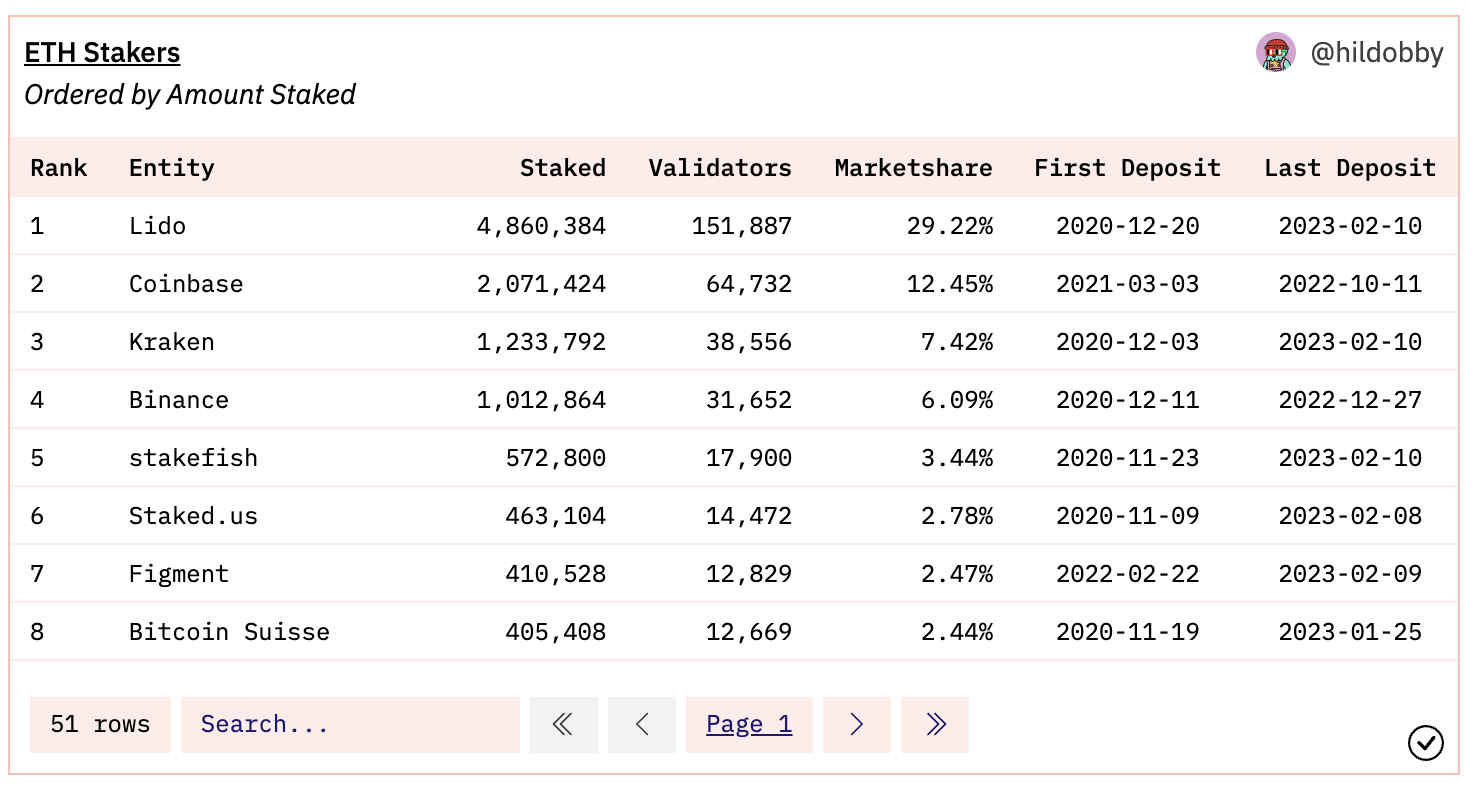Go to the first page double-chevron
Viewport: 1468px width, 792px height.
563,724
